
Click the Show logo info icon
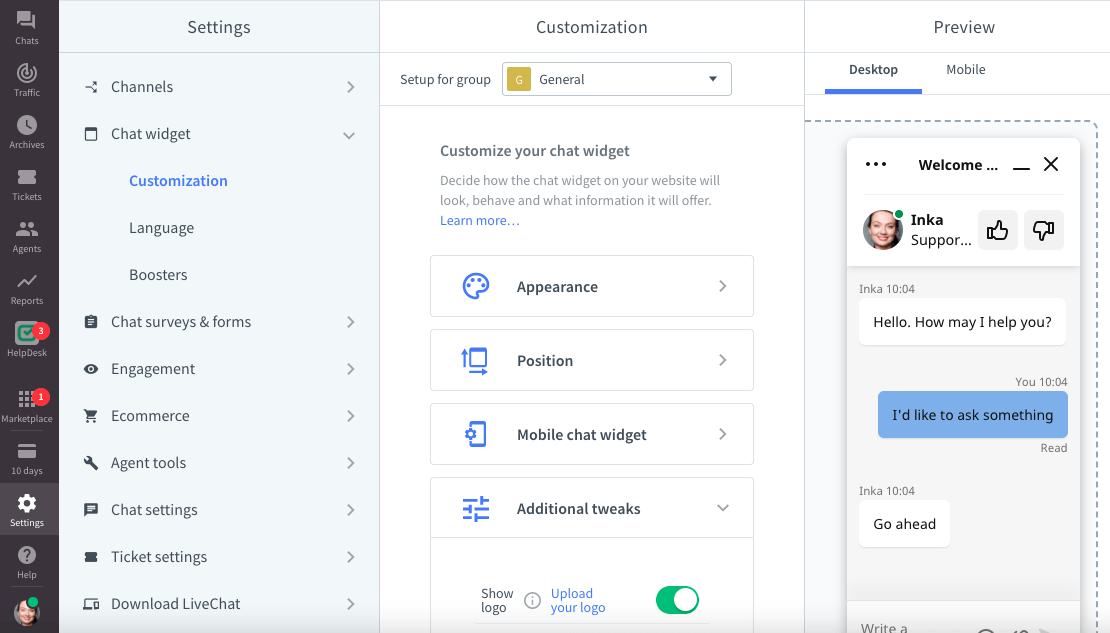click(532, 601)
